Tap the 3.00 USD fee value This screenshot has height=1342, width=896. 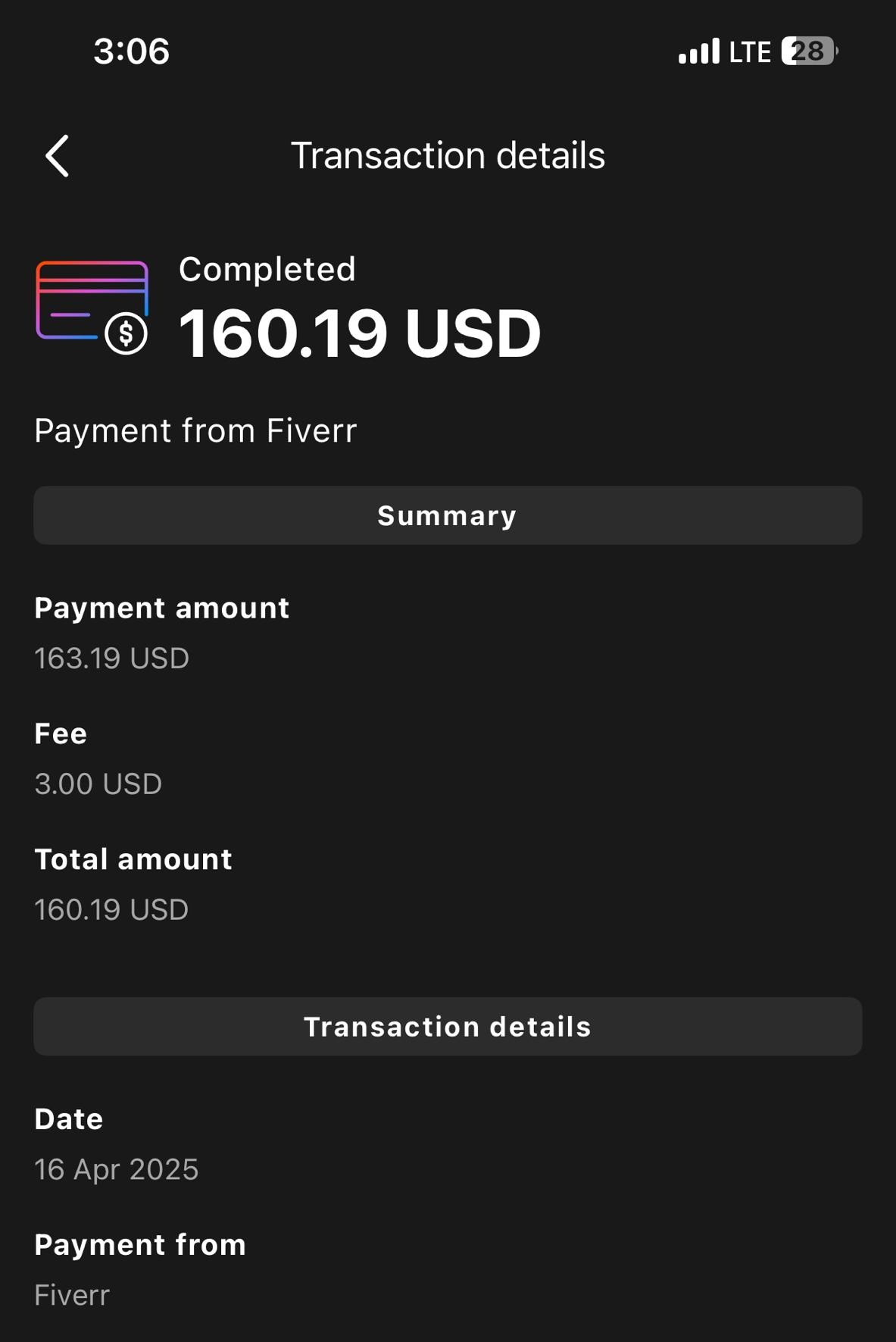pyautogui.click(x=98, y=784)
